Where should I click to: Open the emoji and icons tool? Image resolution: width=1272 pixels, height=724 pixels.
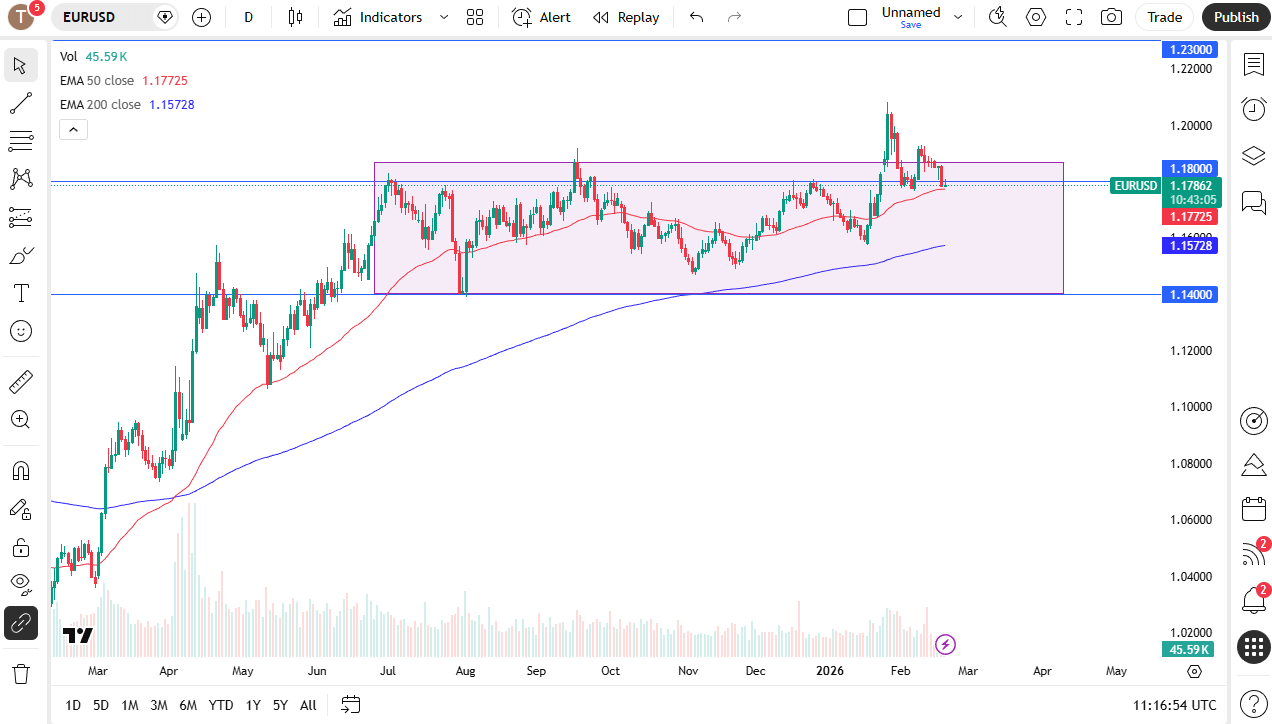[x=21, y=331]
